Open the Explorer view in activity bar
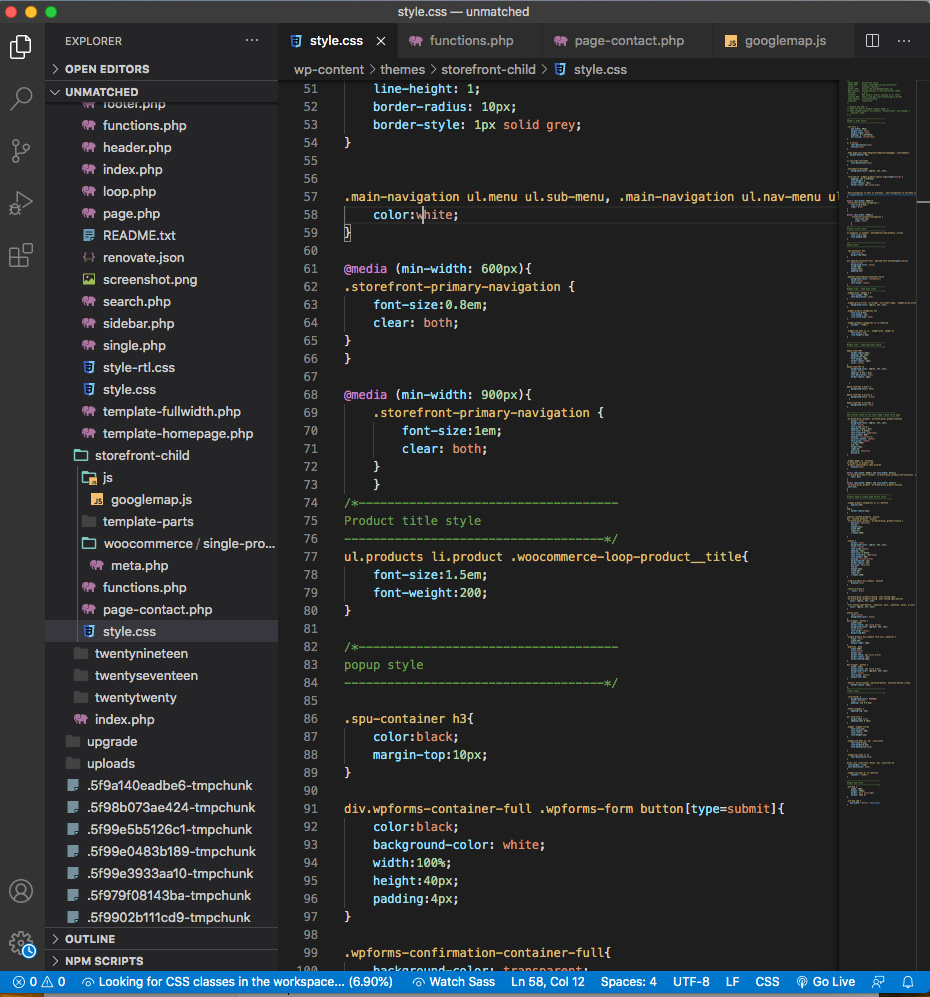Screen dimensions: 930x997 click(x=21, y=47)
